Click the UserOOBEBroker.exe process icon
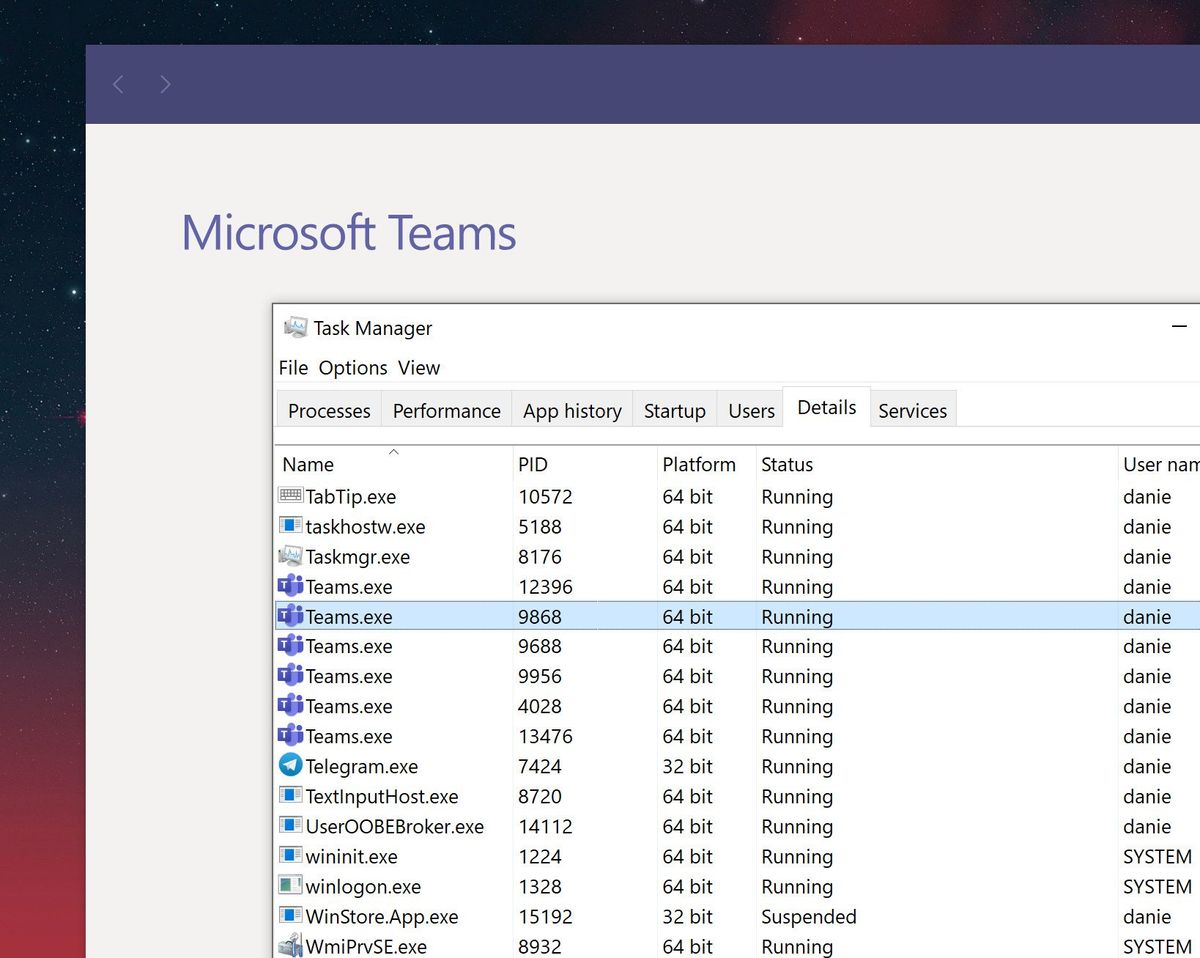The image size is (1200, 958). [290, 826]
